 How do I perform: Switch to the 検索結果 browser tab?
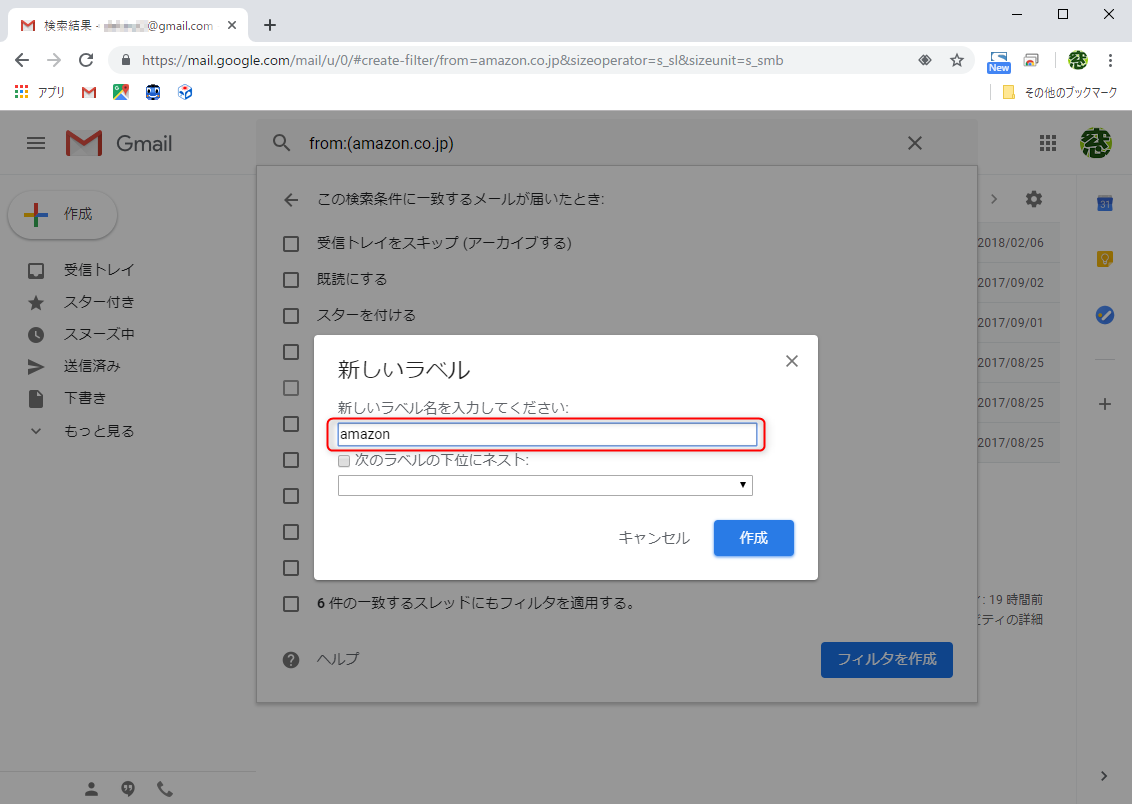(x=120, y=22)
